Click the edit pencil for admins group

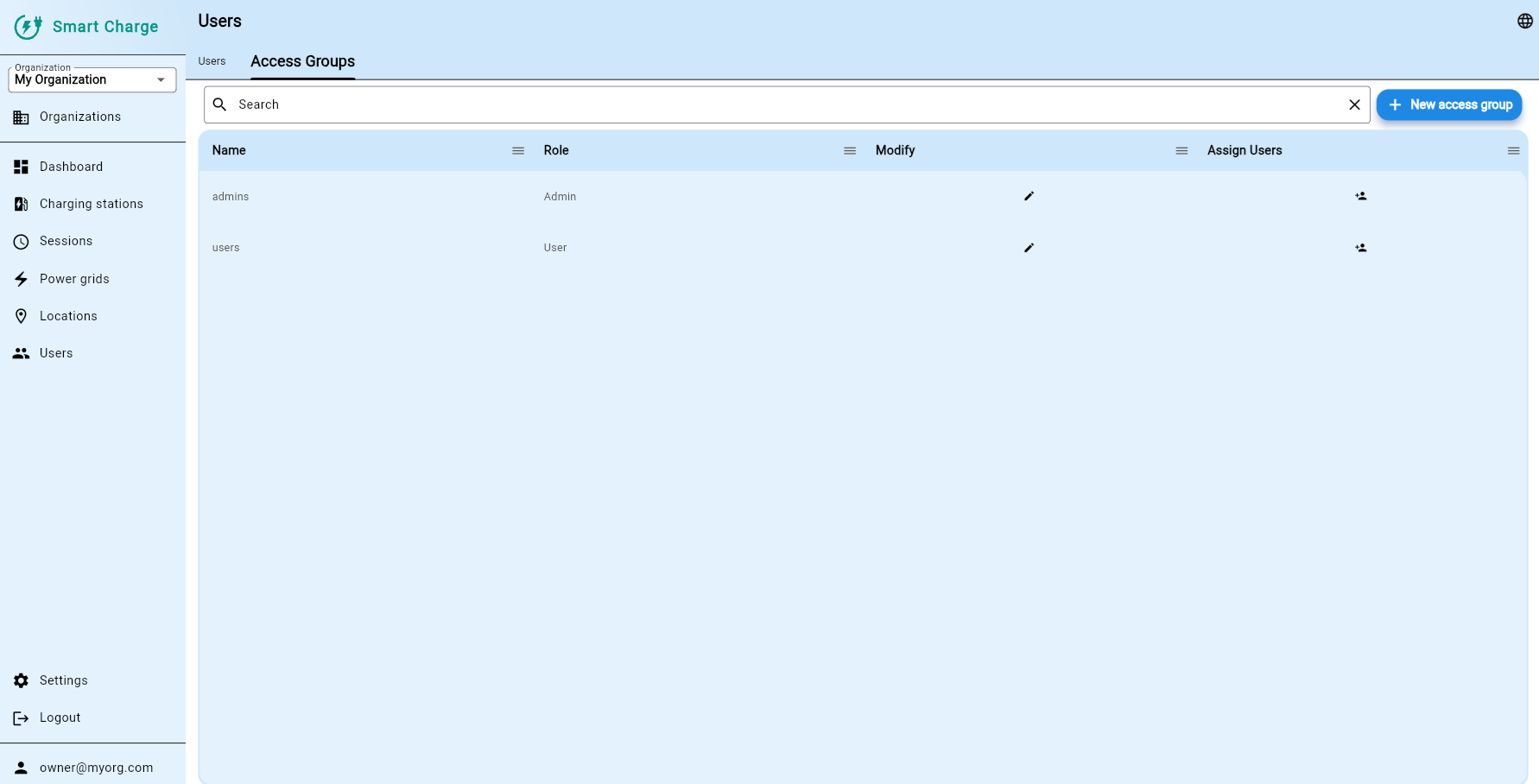click(1029, 196)
